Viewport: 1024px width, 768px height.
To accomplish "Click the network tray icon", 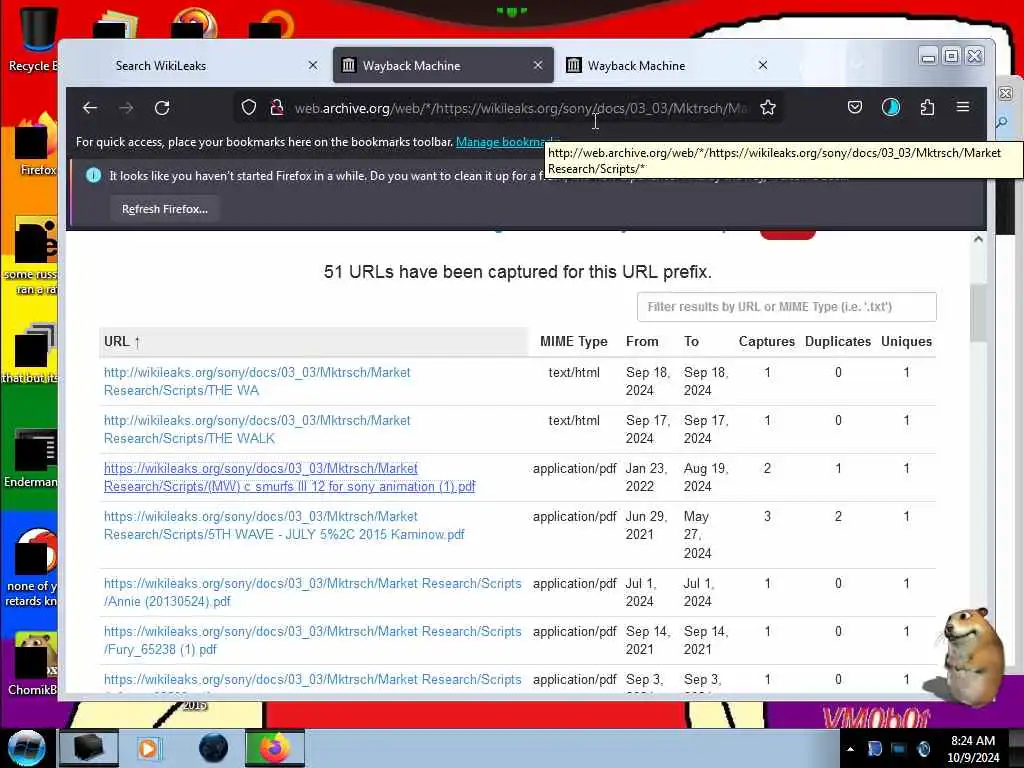I will point(899,749).
